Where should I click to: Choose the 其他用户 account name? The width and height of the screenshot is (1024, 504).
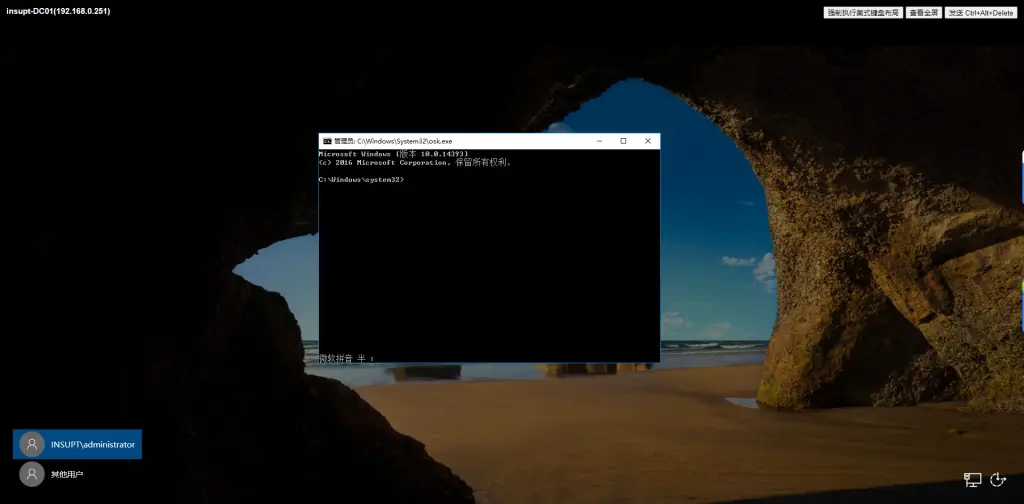point(67,474)
